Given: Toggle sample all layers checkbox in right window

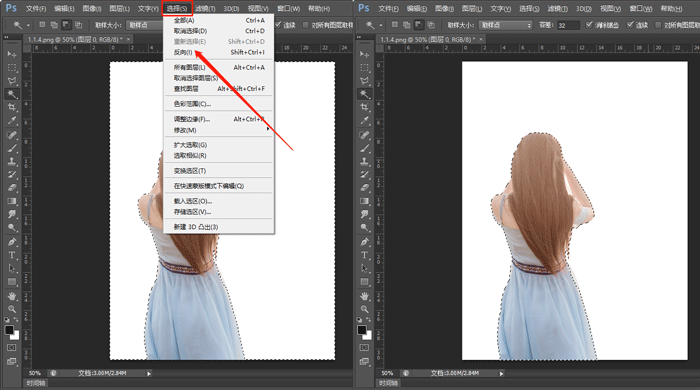Looking at the screenshot, I should point(658,25).
